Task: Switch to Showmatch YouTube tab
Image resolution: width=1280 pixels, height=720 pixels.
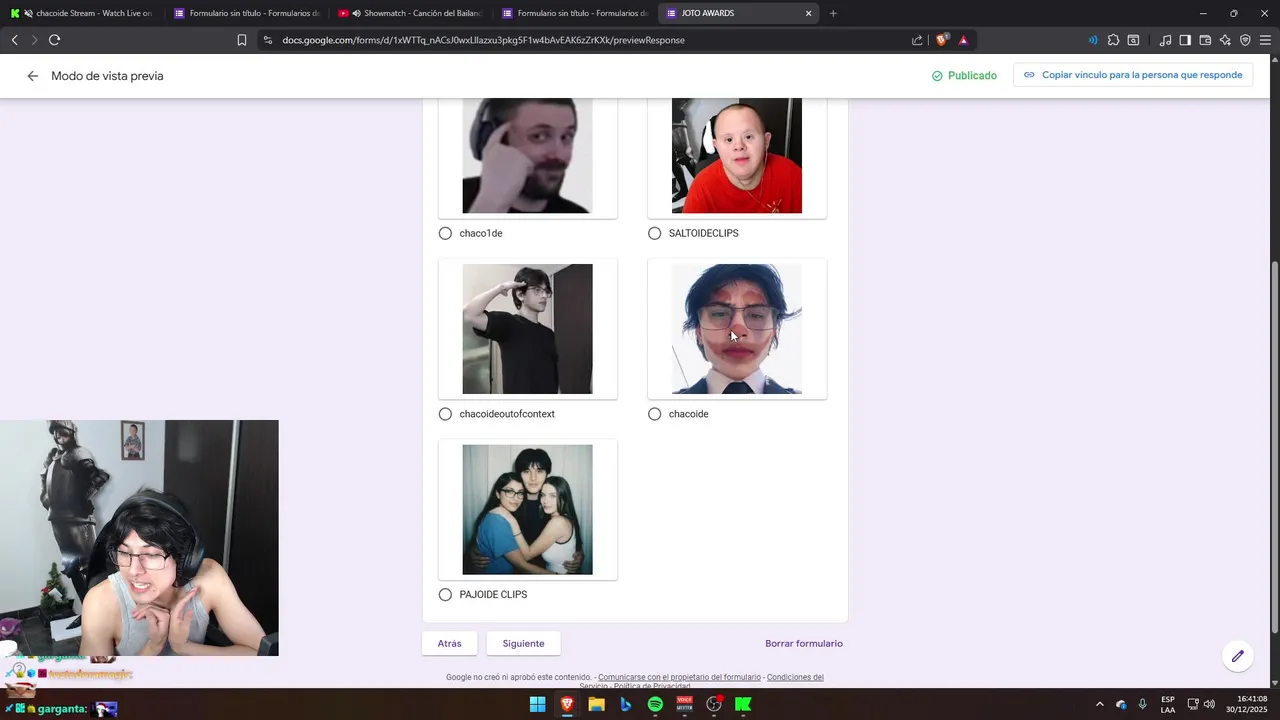Action: pyautogui.click(x=411, y=13)
